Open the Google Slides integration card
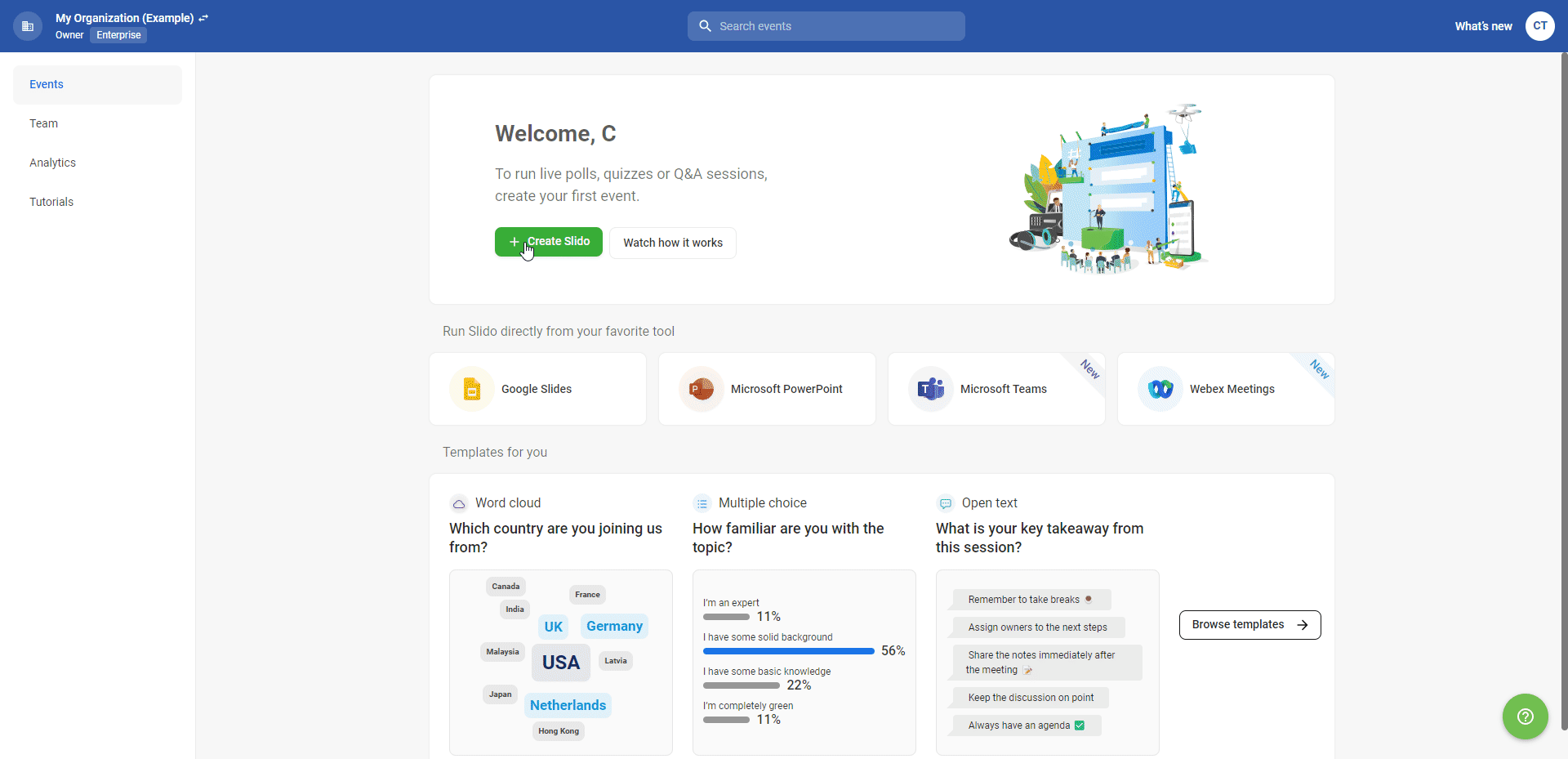 (x=538, y=389)
